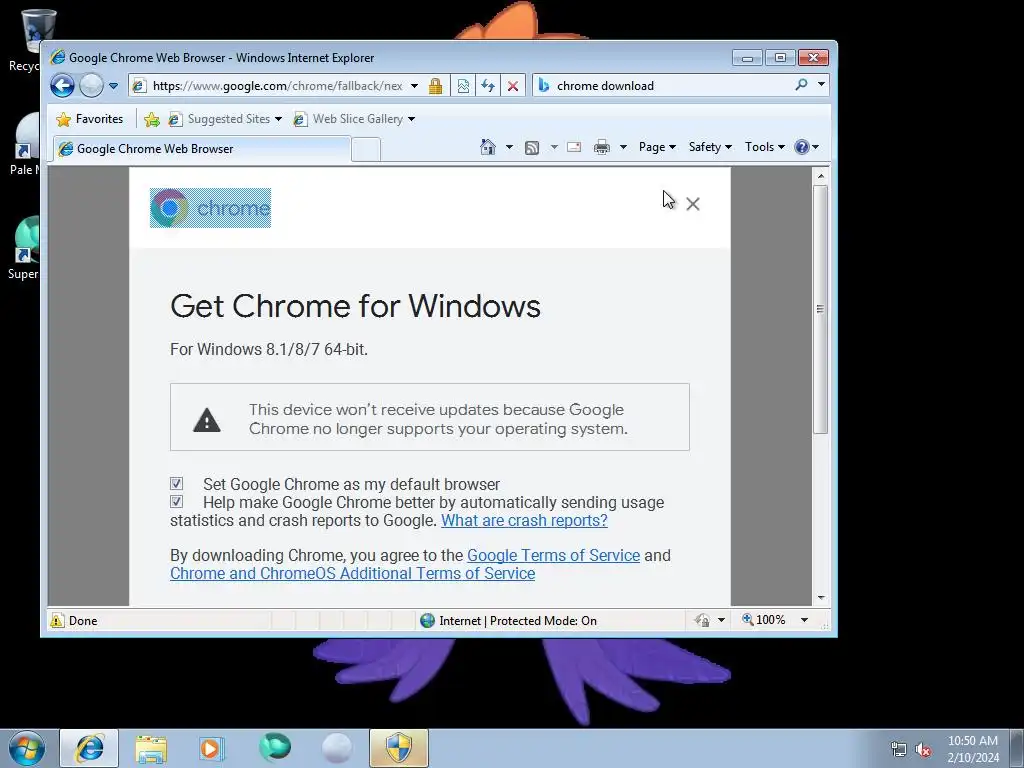This screenshot has height=768, width=1024.
Task: Click the Print icon
Action: pos(601,148)
